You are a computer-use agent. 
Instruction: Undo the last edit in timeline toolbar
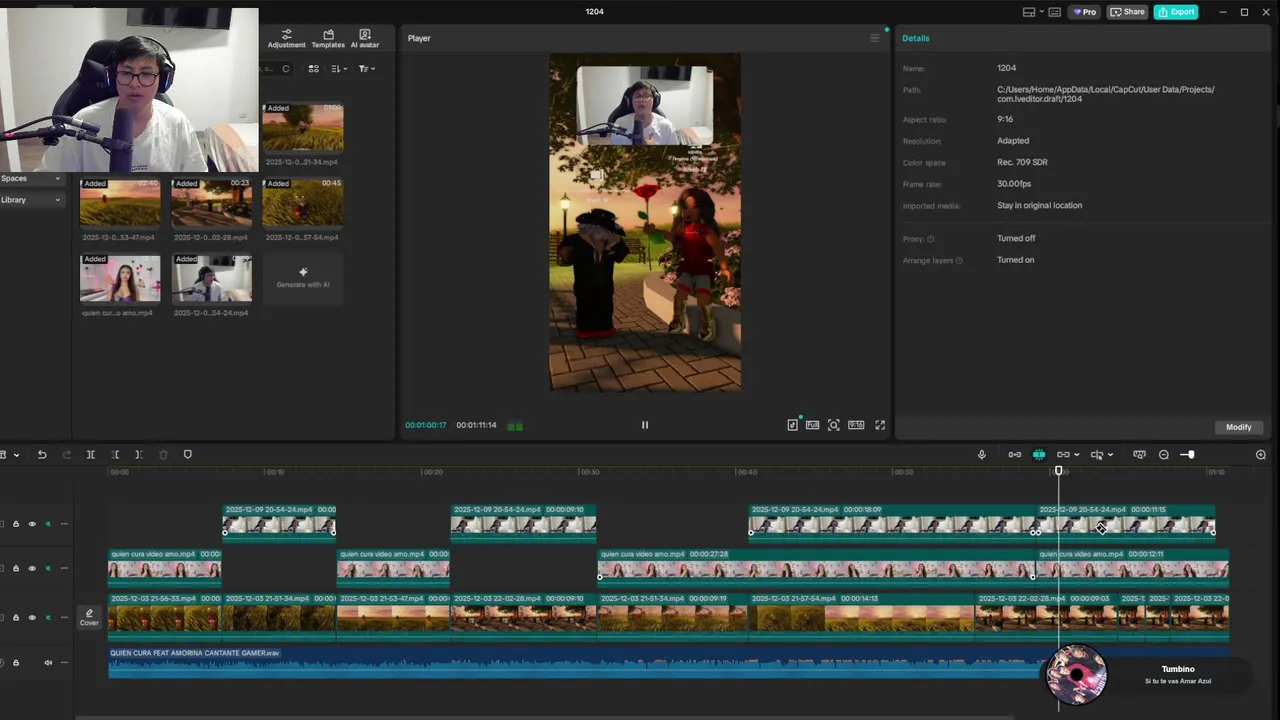(42, 455)
